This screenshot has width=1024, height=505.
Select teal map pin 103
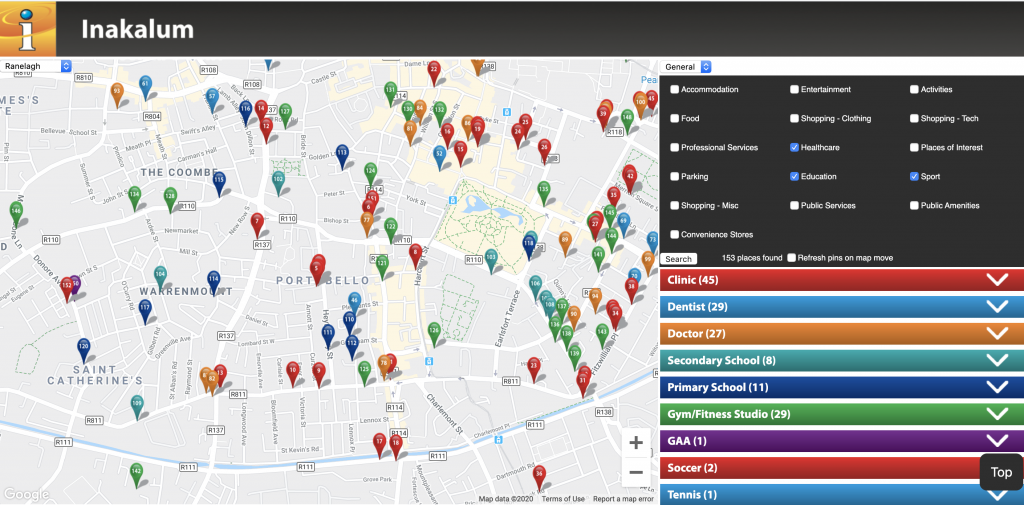(x=491, y=261)
